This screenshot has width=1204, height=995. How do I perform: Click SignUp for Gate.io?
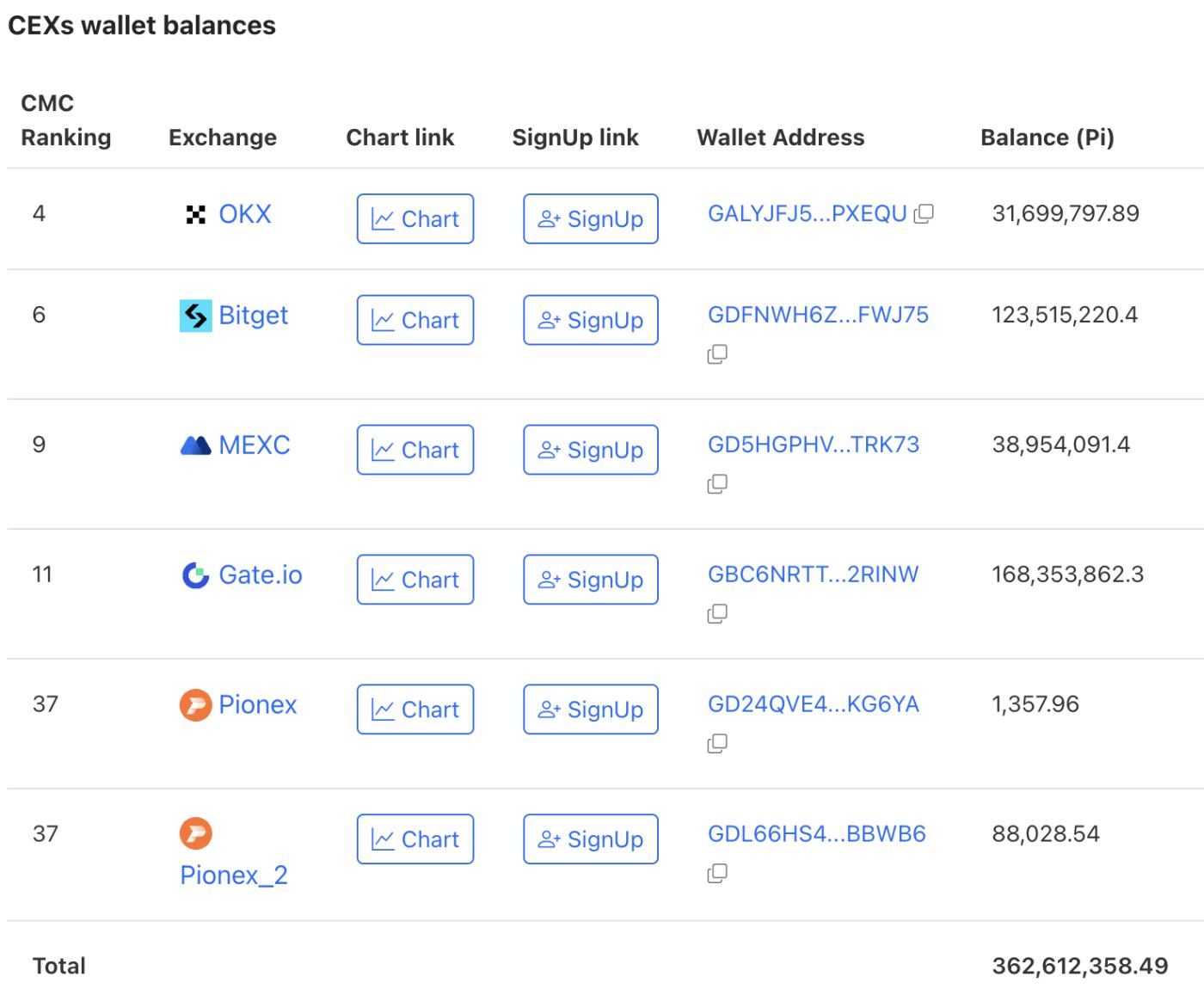(x=590, y=579)
